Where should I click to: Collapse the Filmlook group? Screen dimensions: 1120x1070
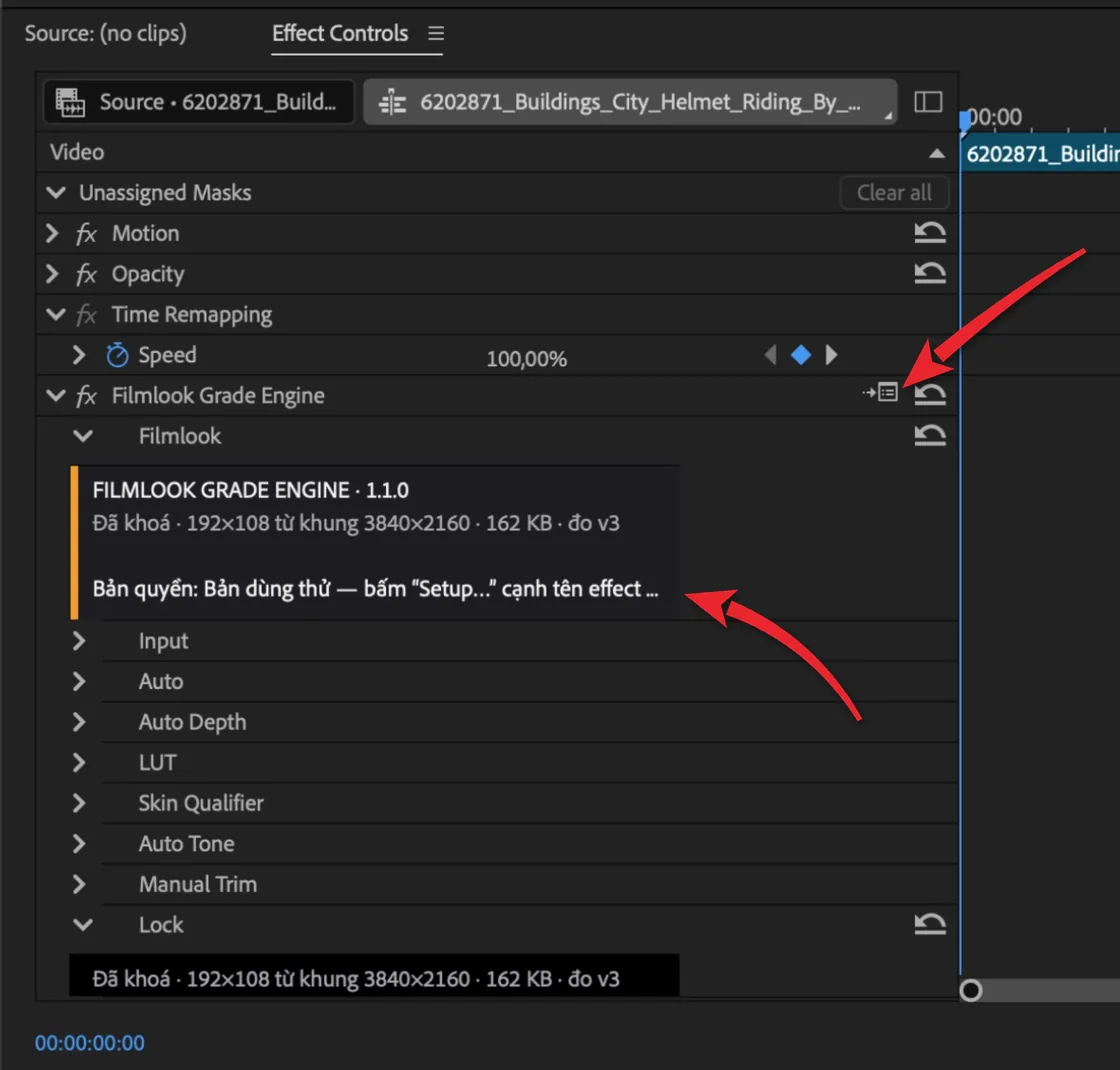(83, 436)
